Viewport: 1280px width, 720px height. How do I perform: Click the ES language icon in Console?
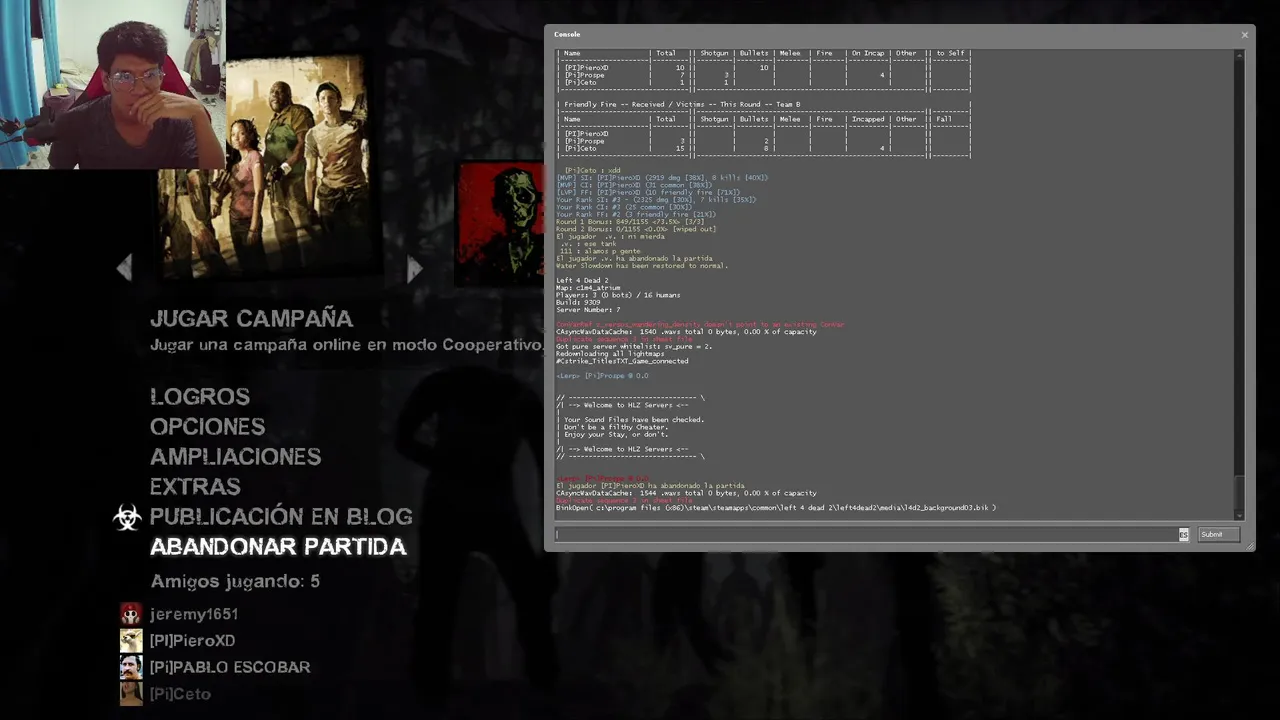coord(1183,535)
